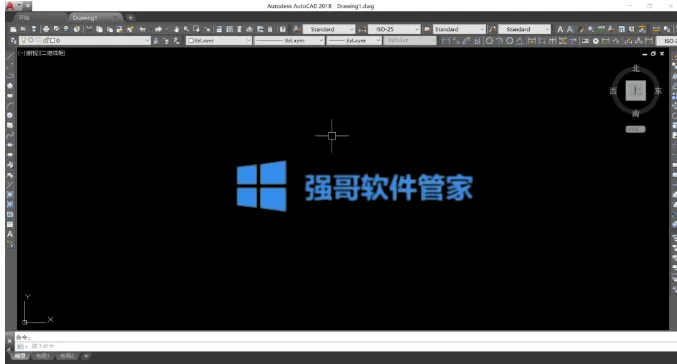Screen dimensions: 677x364
Task: Switch to the 布局1 layout tab
Action: tap(43, 356)
